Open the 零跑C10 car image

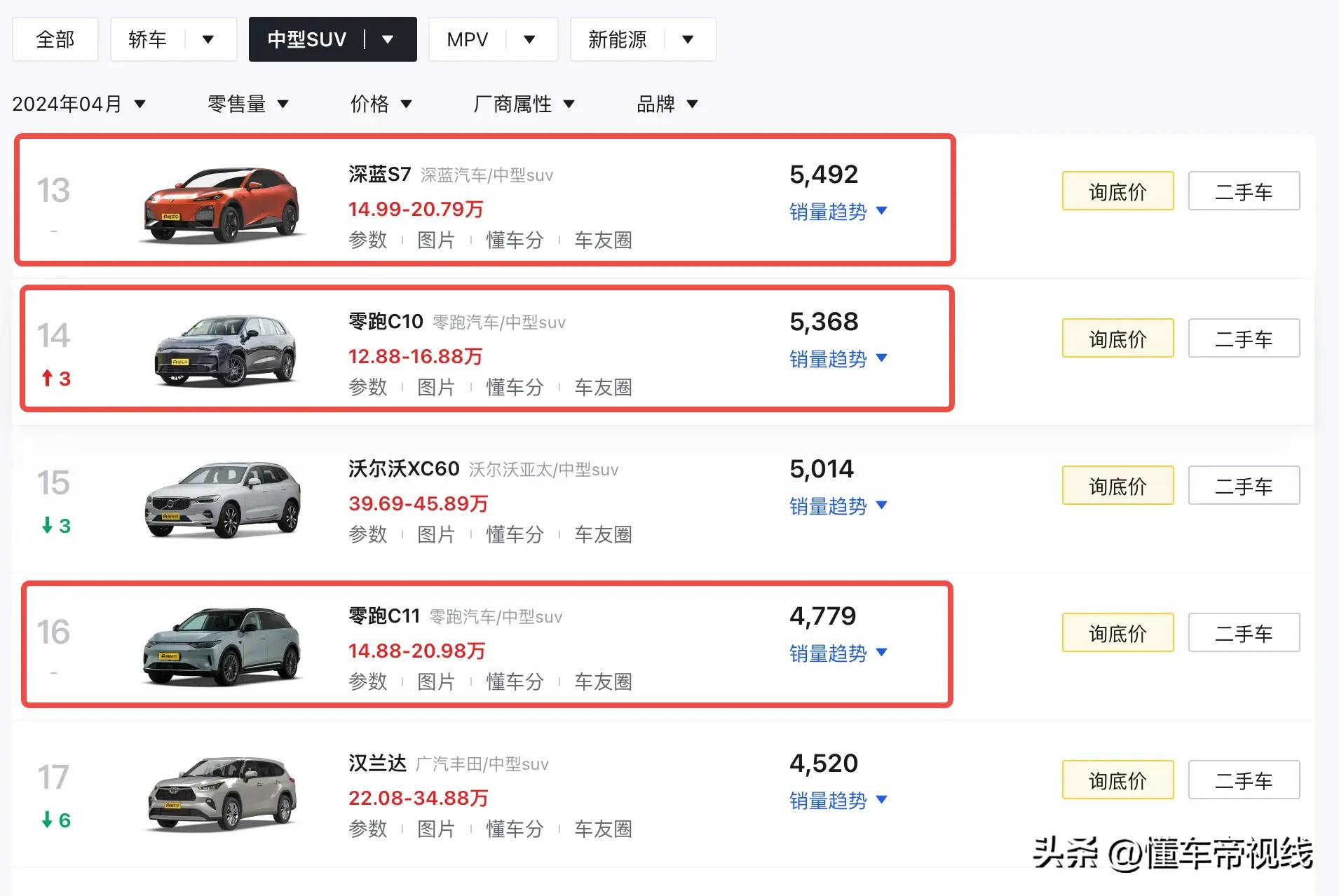point(224,351)
